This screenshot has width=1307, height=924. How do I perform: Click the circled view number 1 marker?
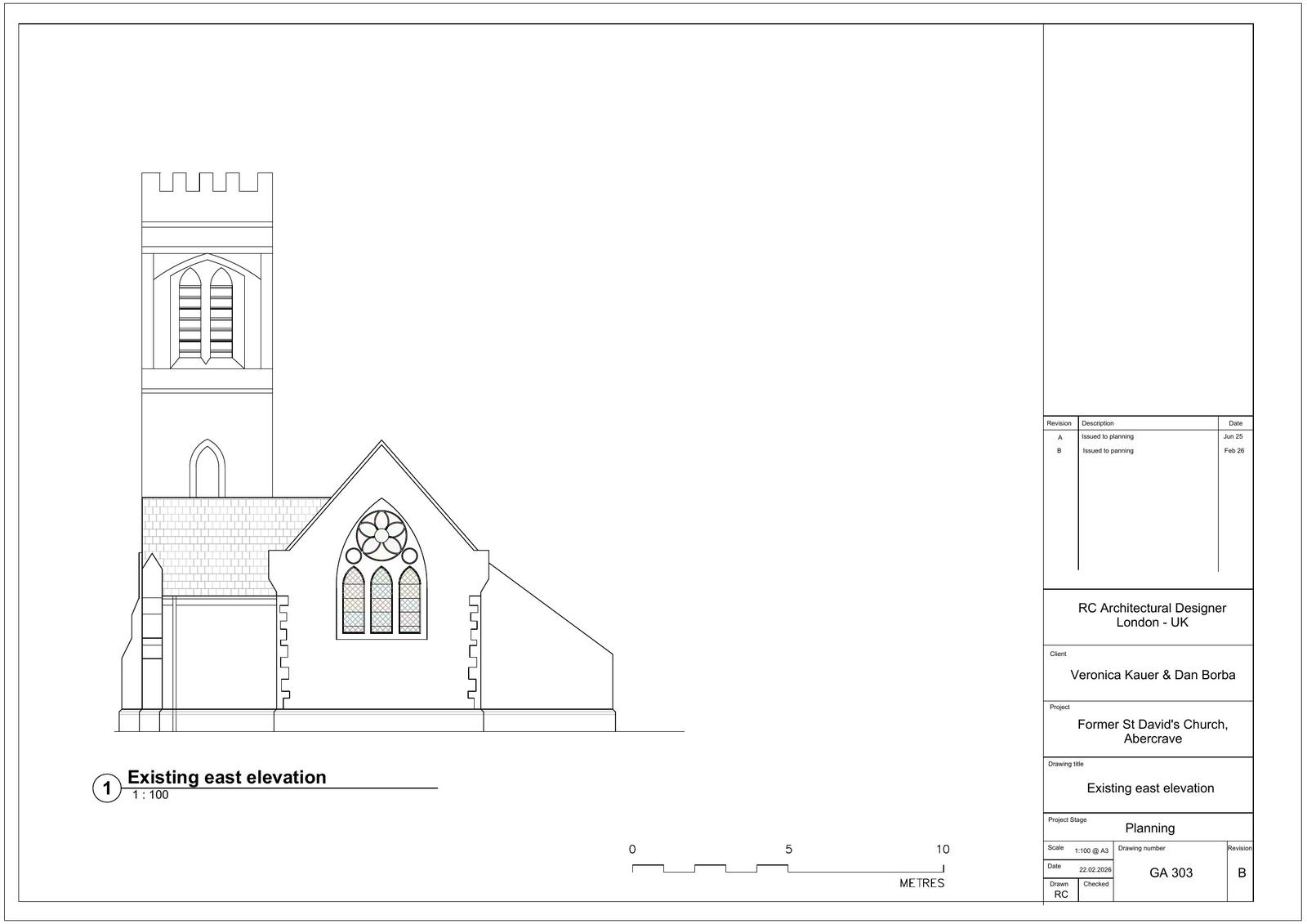[106, 789]
